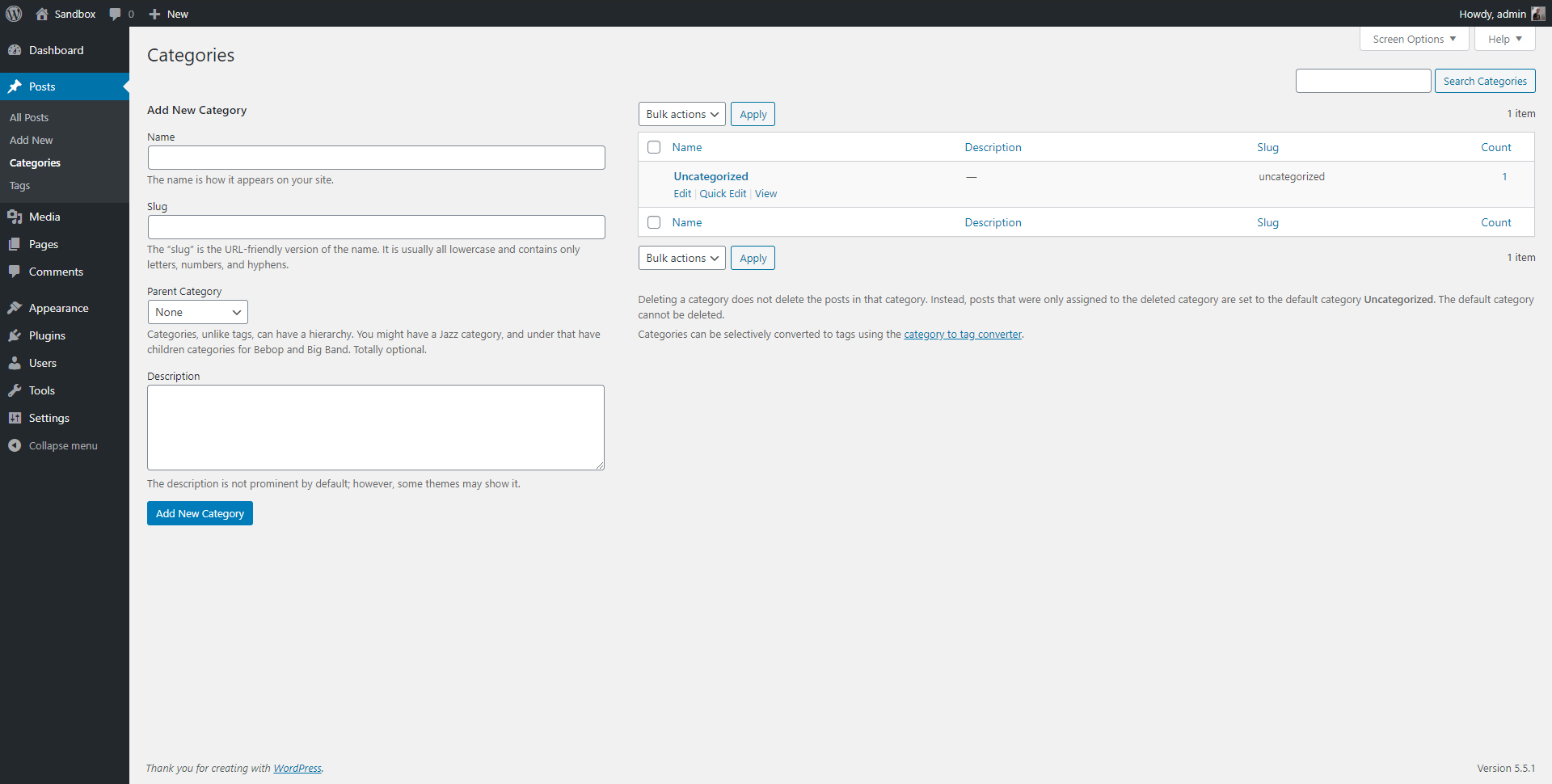Click the Plugins plug icon

[16, 335]
